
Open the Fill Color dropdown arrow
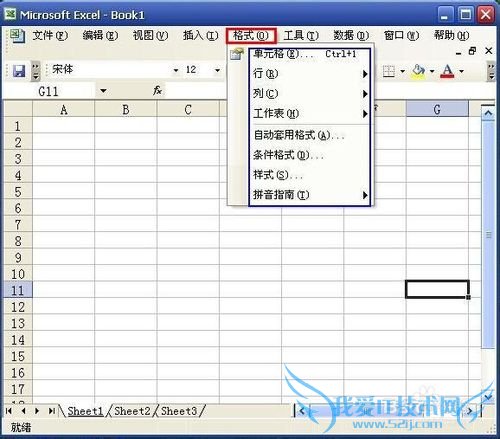[432, 71]
